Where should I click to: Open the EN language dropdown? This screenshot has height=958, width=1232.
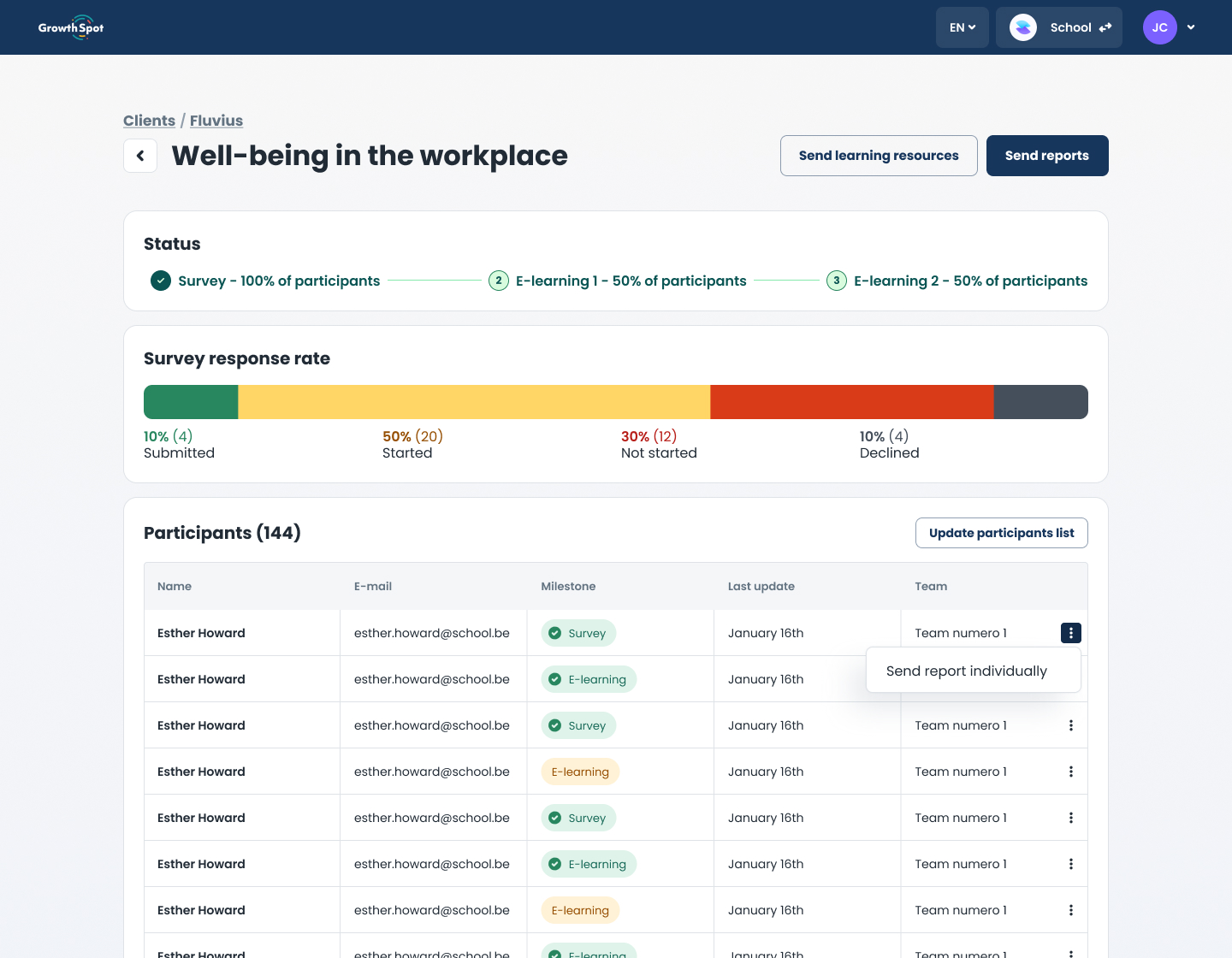click(962, 27)
